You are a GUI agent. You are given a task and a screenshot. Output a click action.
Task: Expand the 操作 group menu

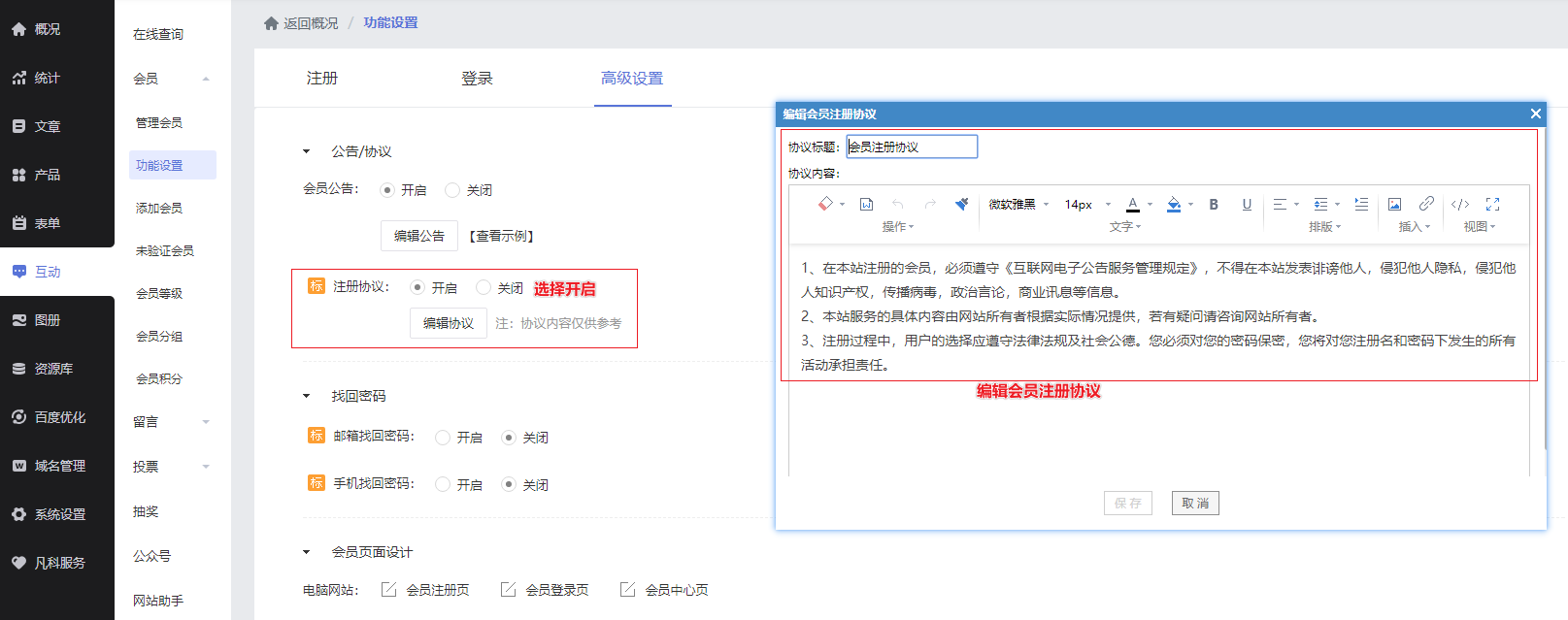(x=897, y=226)
